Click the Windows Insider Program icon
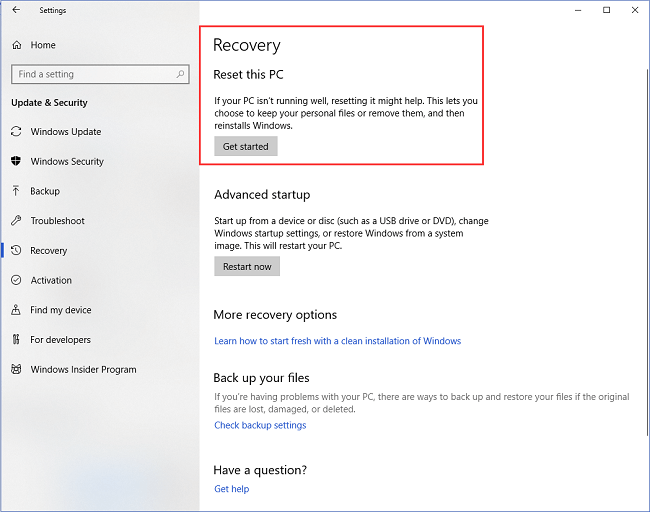The height and width of the screenshot is (512, 650). 17,370
